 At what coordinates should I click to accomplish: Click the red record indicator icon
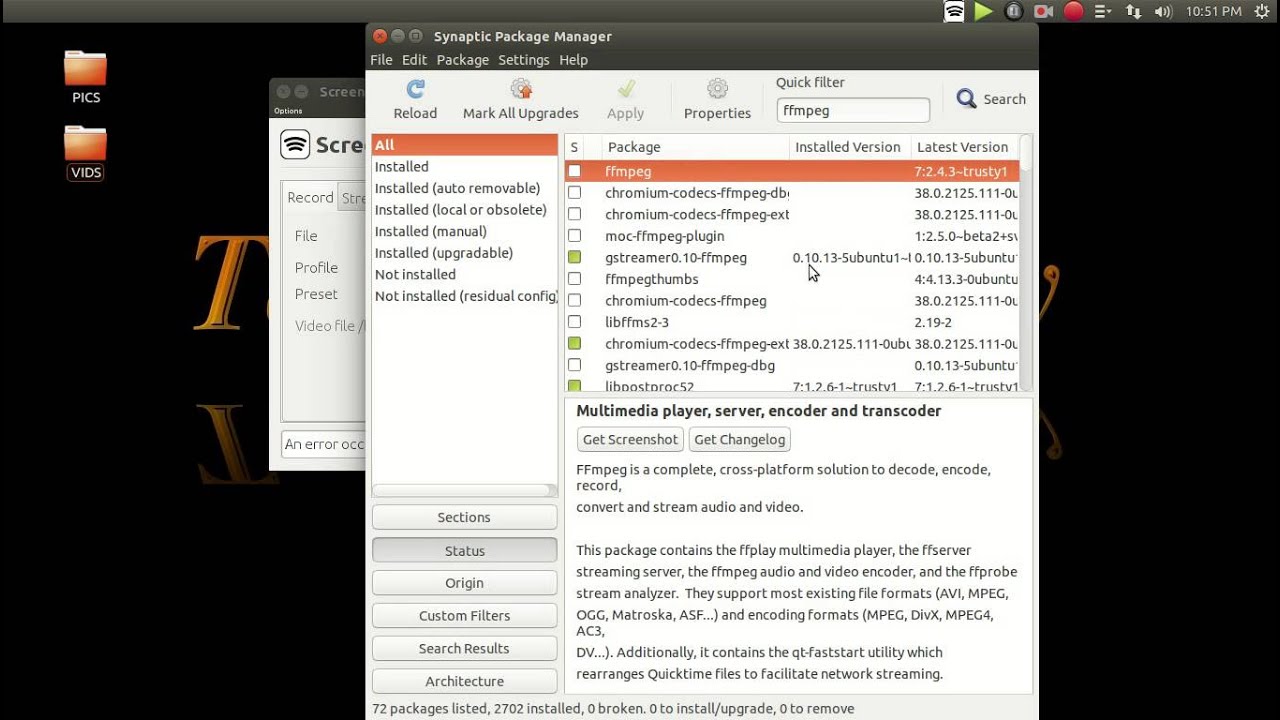click(x=1073, y=12)
